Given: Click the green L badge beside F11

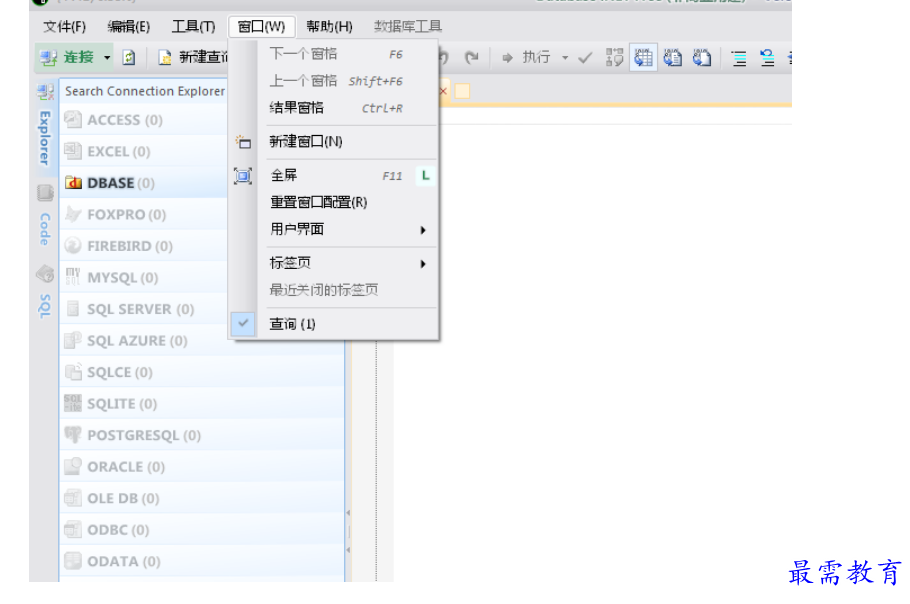Looking at the screenshot, I should (425, 175).
